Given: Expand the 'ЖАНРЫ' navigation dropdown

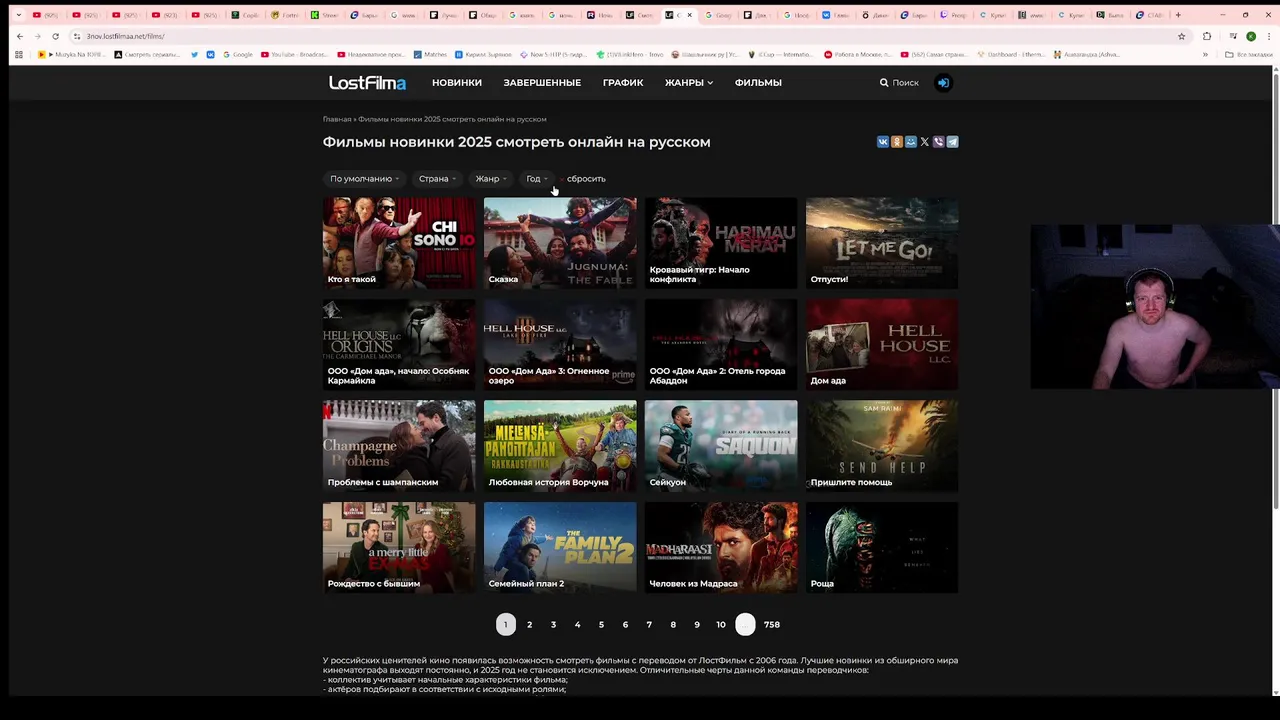Looking at the screenshot, I should pos(689,83).
